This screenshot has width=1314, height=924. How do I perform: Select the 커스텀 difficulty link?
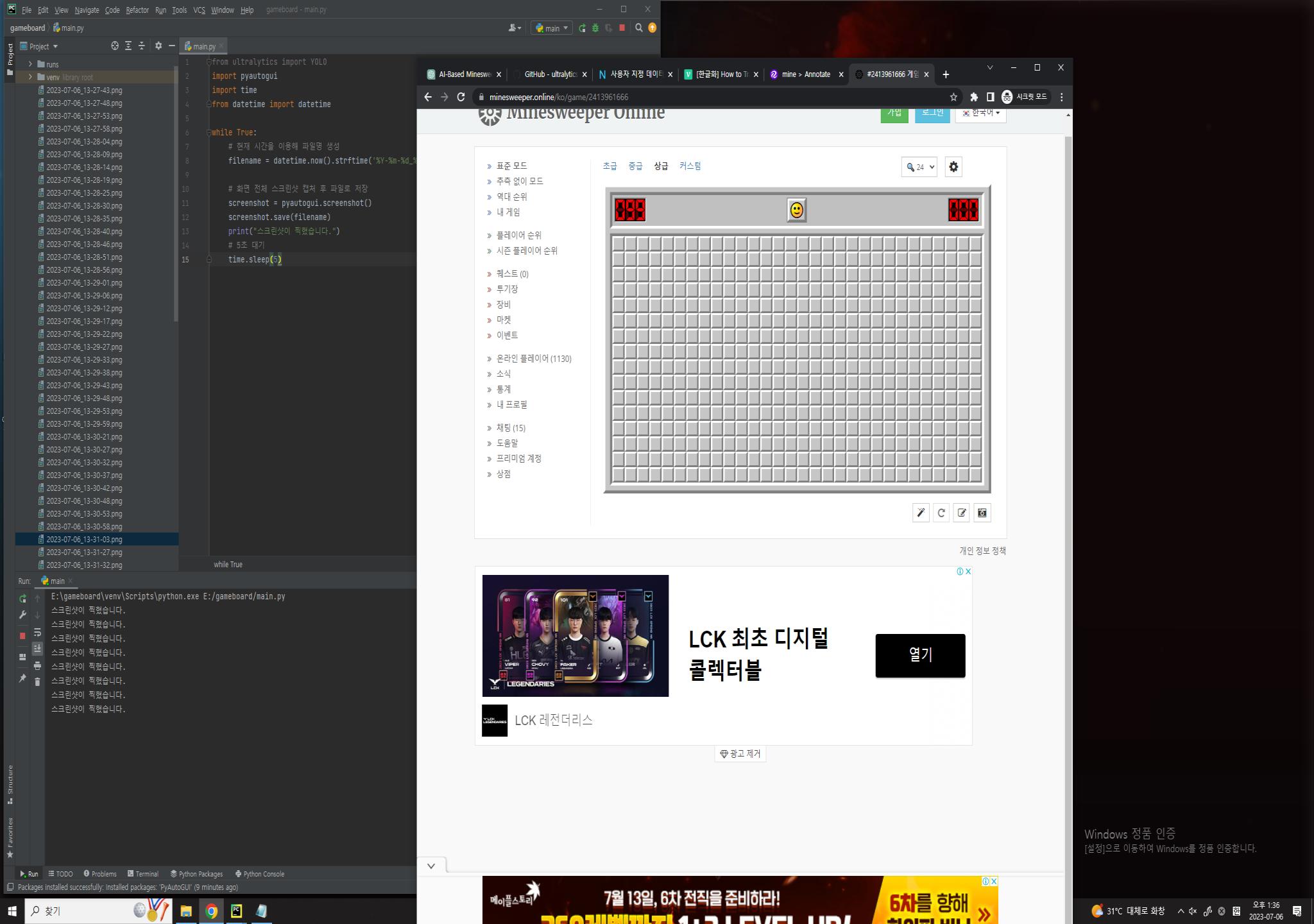(x=690, y=166)
